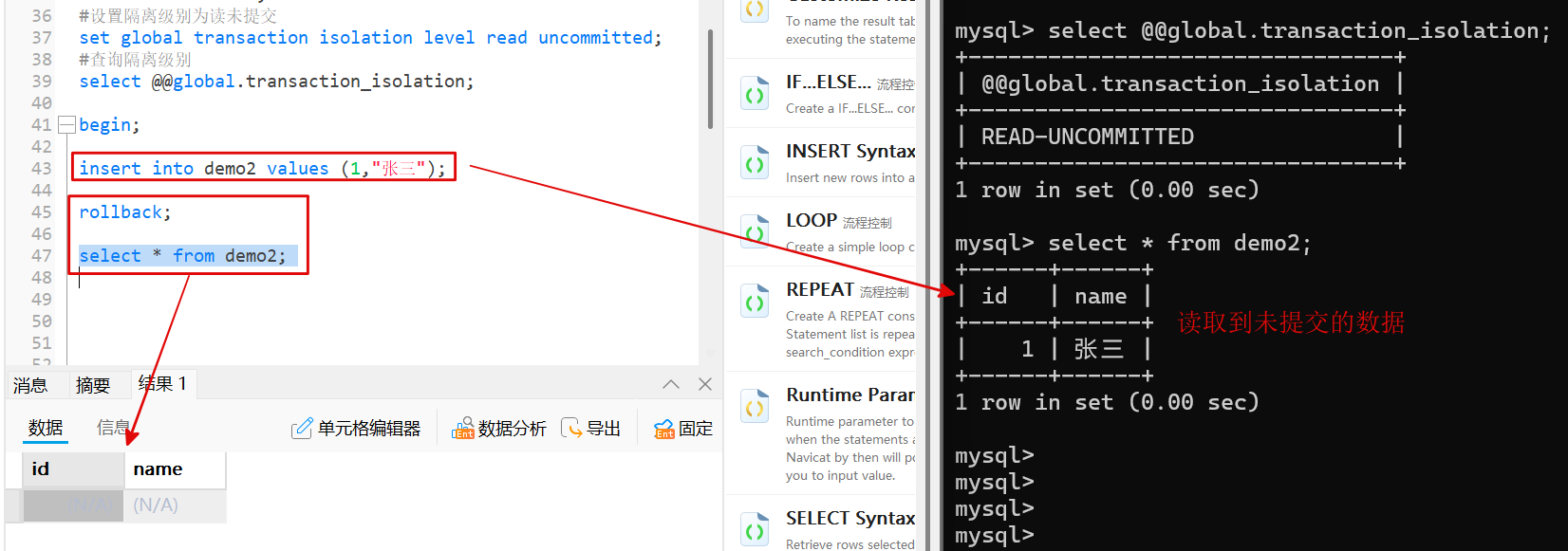This screenshot has width=1568, height=551.
Task: Click line number 43 in the gutter
Action: coord(41,168)
